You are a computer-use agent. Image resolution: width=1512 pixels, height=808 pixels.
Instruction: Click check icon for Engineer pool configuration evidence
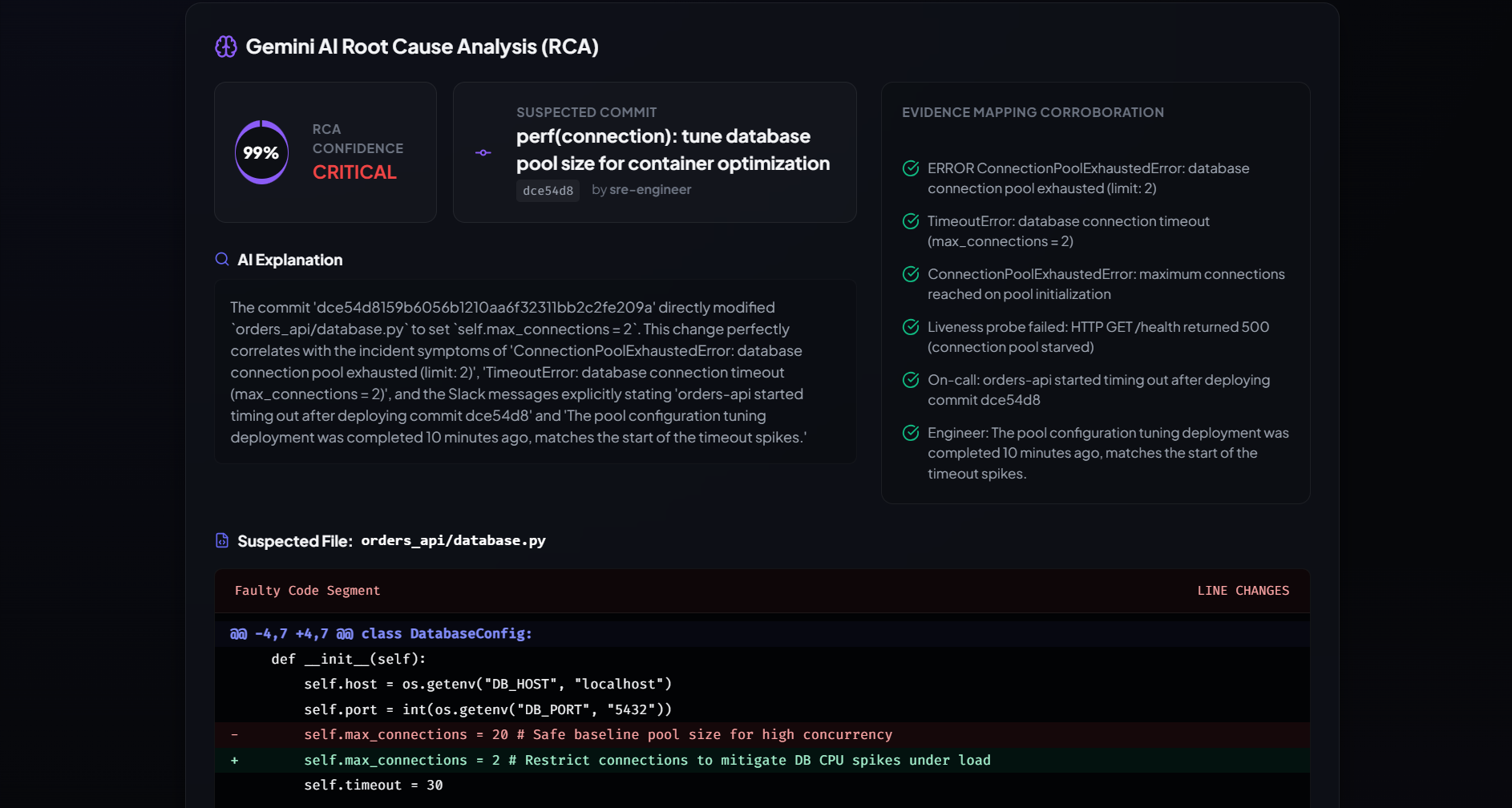(x=911, y=433)
